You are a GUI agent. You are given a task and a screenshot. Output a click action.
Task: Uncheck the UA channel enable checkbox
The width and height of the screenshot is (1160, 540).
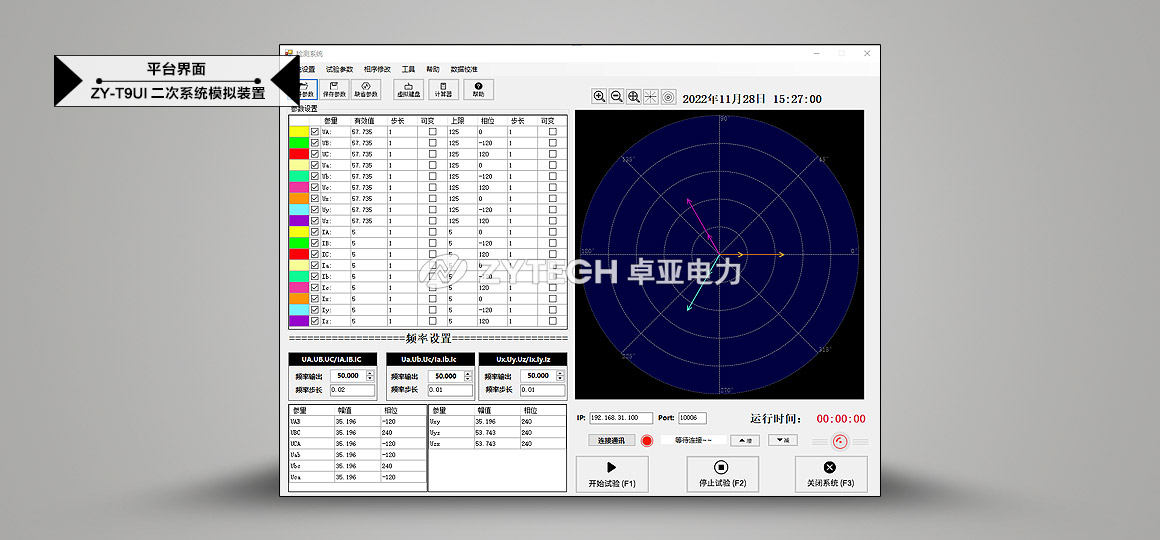(x=315, y=132)
